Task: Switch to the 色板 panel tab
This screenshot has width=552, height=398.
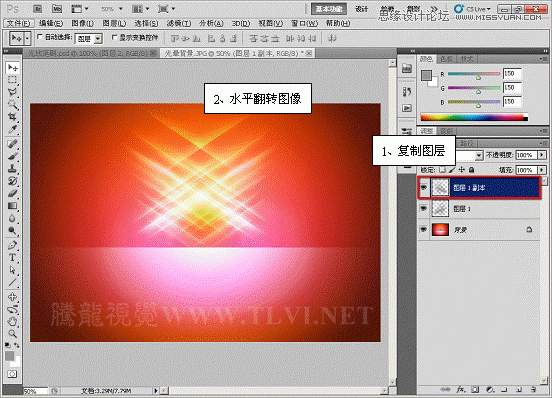Action: click(x=446, y=59)
